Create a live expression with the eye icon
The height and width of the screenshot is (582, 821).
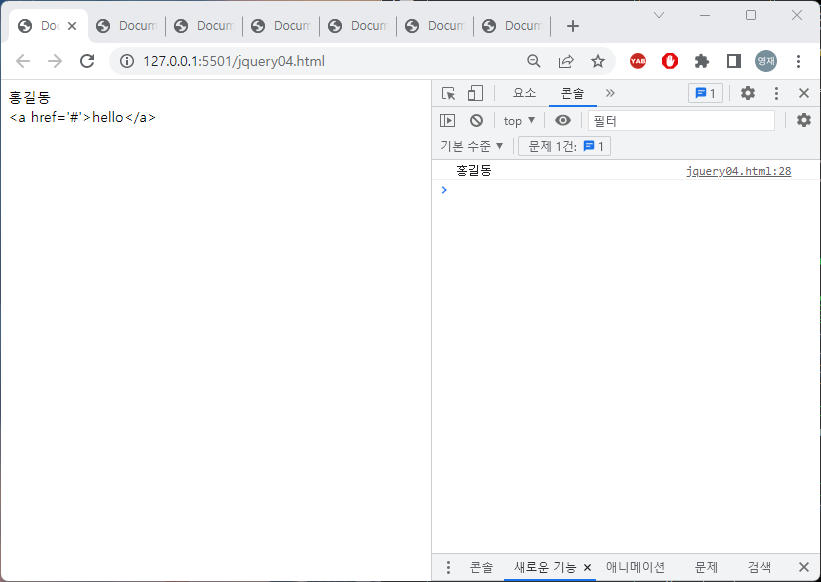563,120
